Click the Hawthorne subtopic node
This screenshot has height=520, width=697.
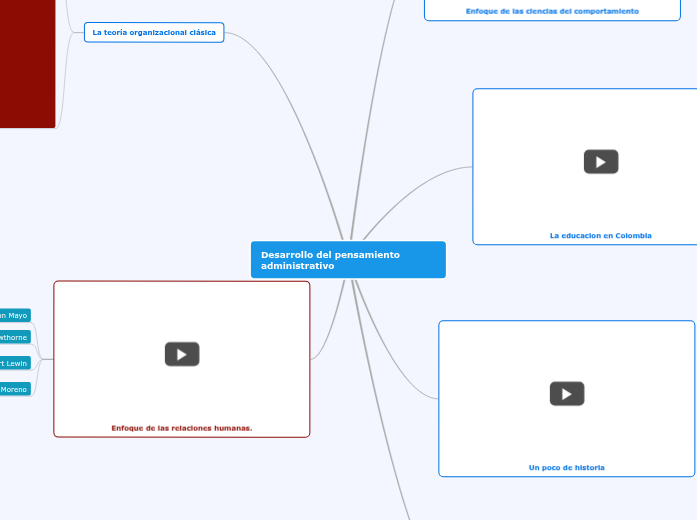coord(15,337)
